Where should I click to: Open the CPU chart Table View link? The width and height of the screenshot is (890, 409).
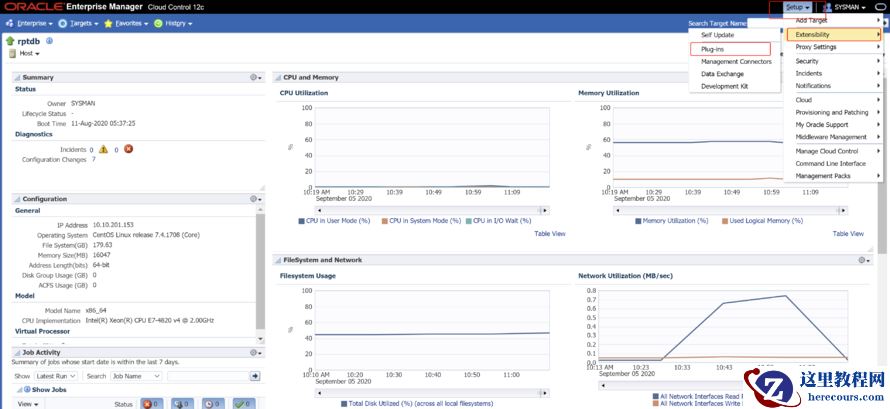(x=549, y=233)
